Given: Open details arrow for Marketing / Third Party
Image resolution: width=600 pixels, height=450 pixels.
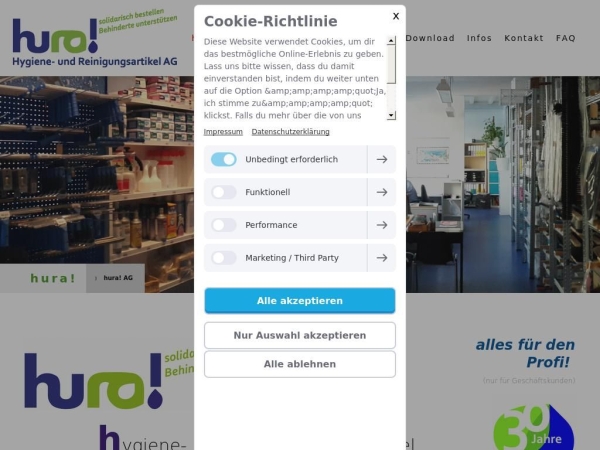Looking at the screenshot, I should click(x=382, y=258).
